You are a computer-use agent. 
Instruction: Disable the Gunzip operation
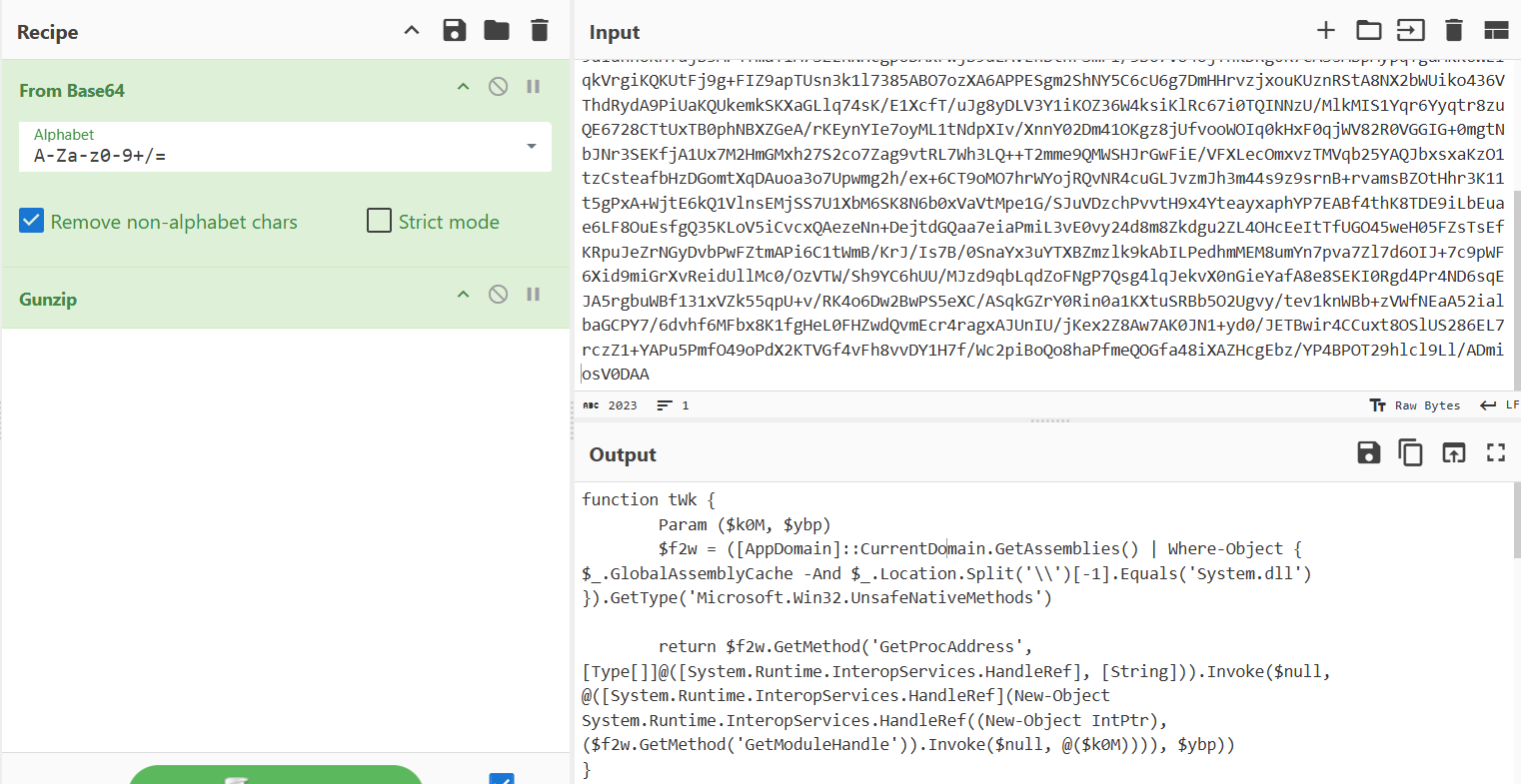point(498,295)
